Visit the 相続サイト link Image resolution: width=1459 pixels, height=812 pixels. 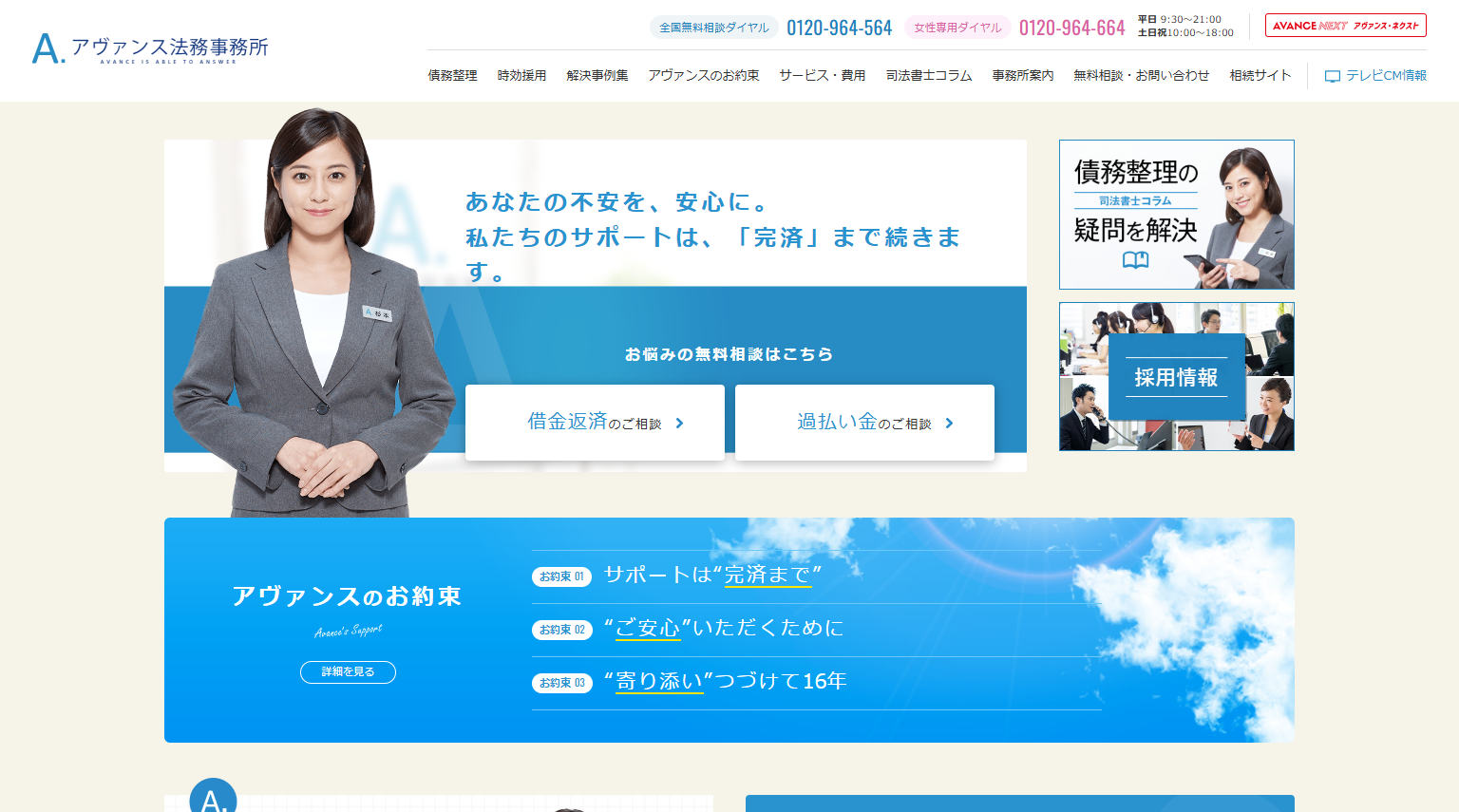1260,76
